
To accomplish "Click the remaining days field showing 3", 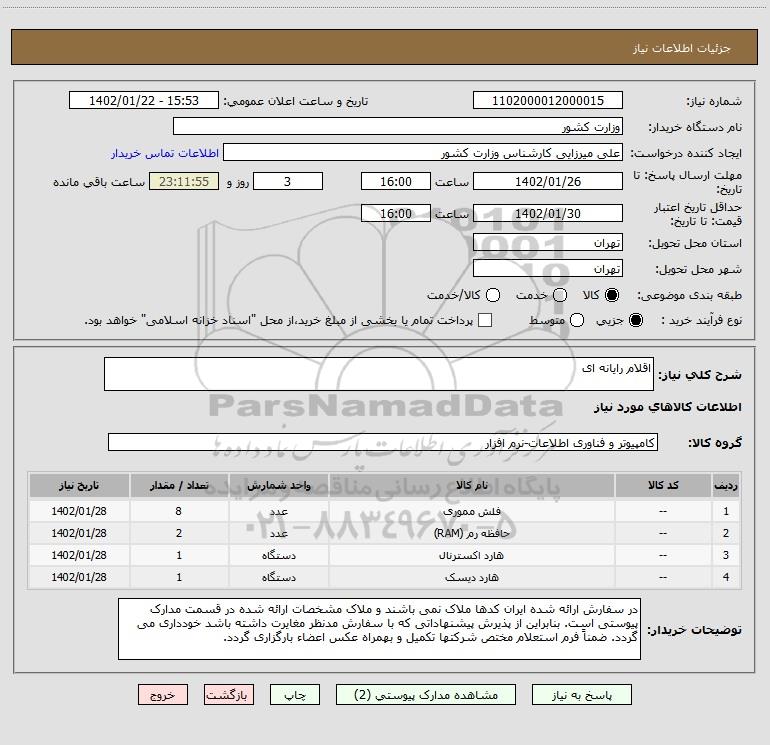I will click(x=288, y=181).
